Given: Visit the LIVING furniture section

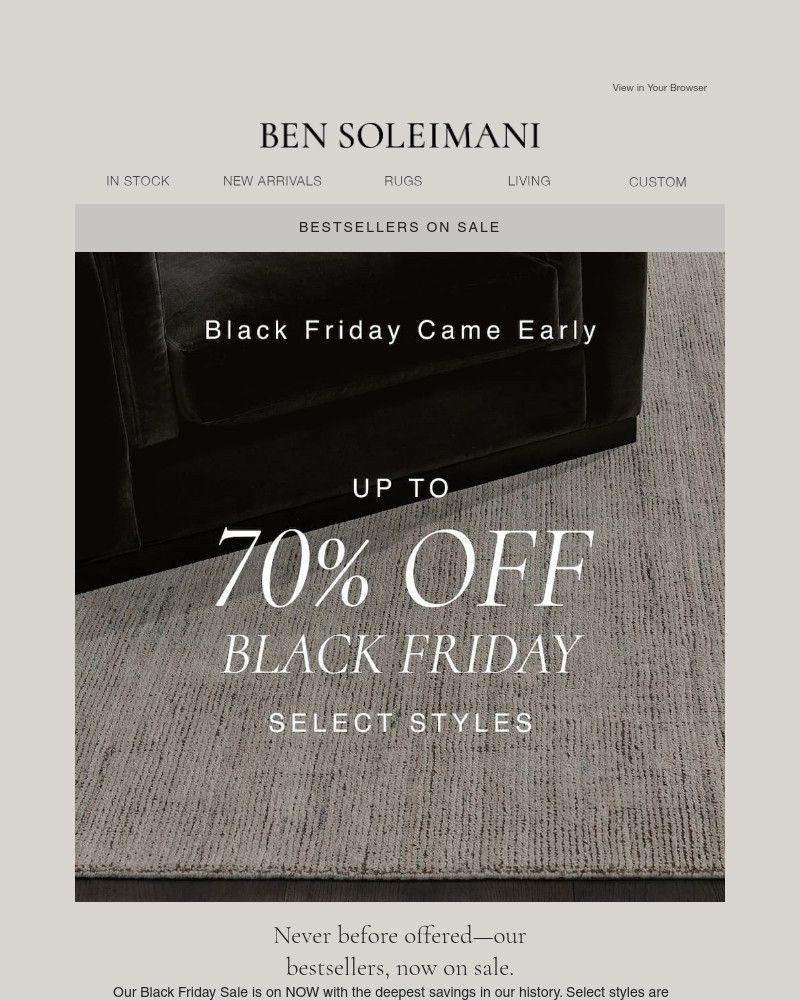Looking at the screenshot, I should point(528,181).
